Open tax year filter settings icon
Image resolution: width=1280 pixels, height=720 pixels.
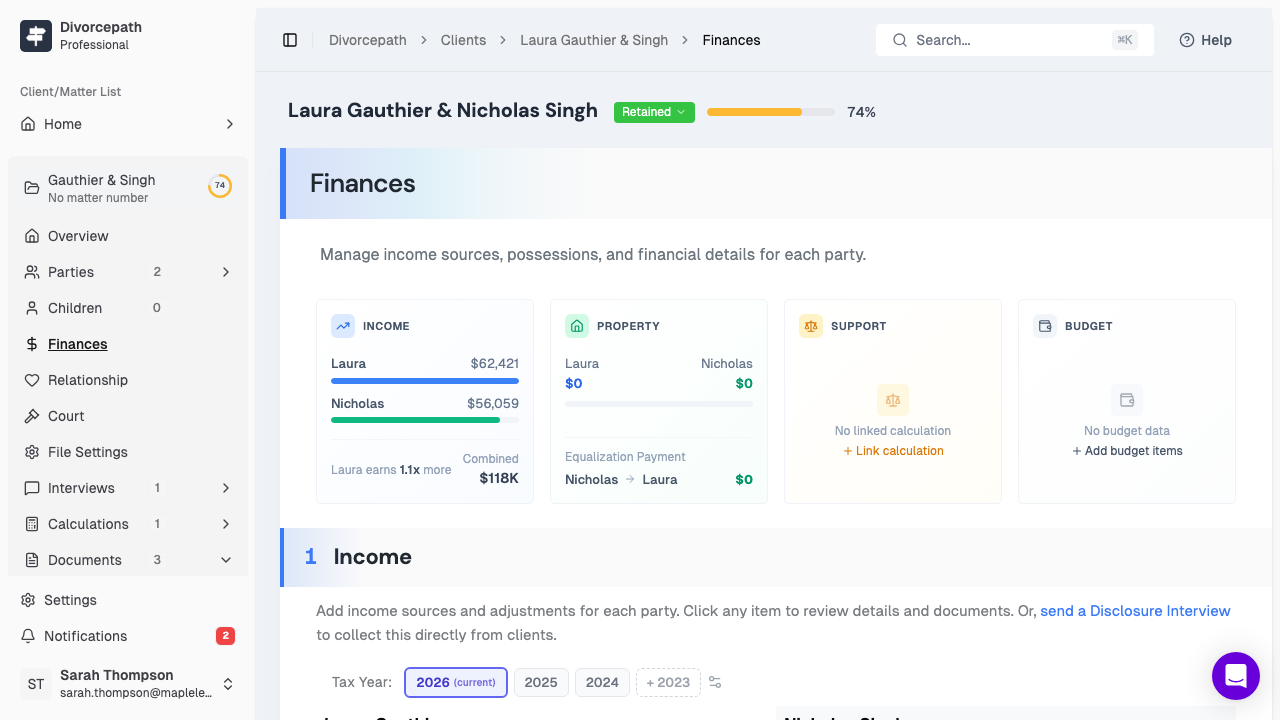tap(715, 682)
